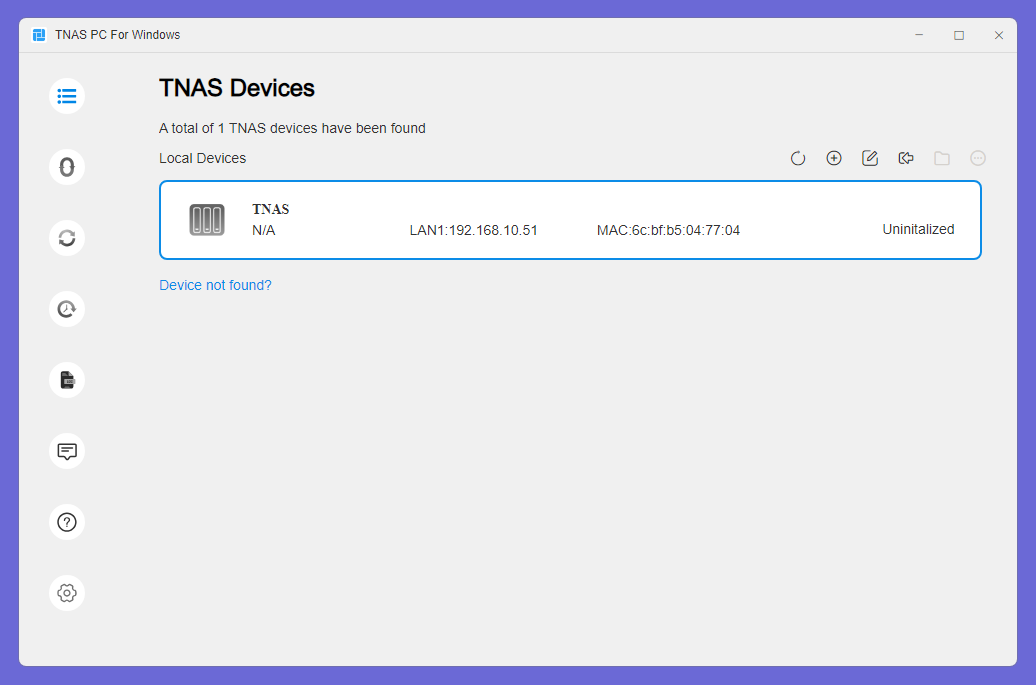
Task: Click the 'Uninitalized' status text
Action: coord(918,229)
